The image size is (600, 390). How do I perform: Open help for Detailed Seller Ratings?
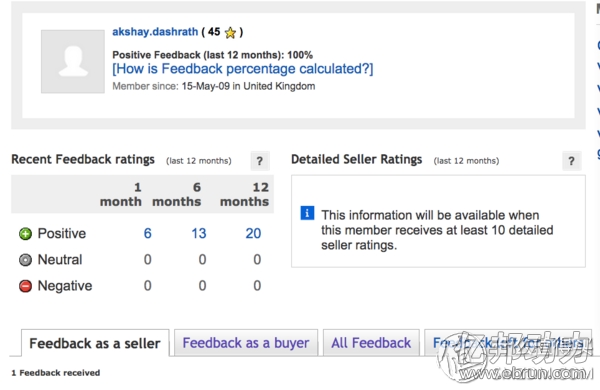click(x=572, y=161)
